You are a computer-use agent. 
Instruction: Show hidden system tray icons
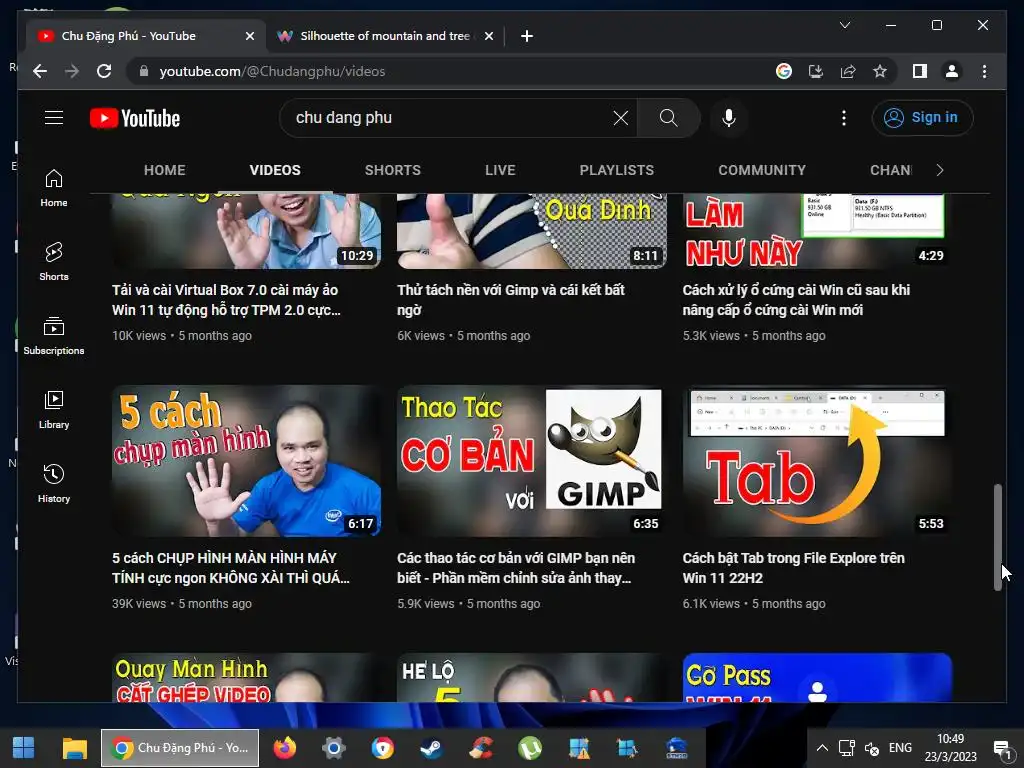[x=822, y=748]
